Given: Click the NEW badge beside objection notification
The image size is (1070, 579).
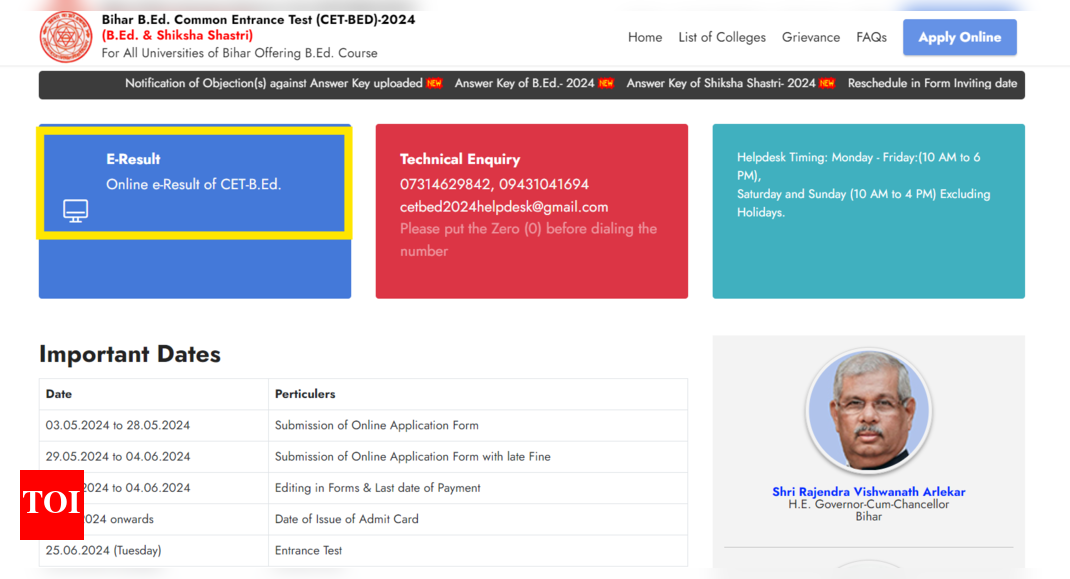Looking at the screenshot, I should point(433,84).
